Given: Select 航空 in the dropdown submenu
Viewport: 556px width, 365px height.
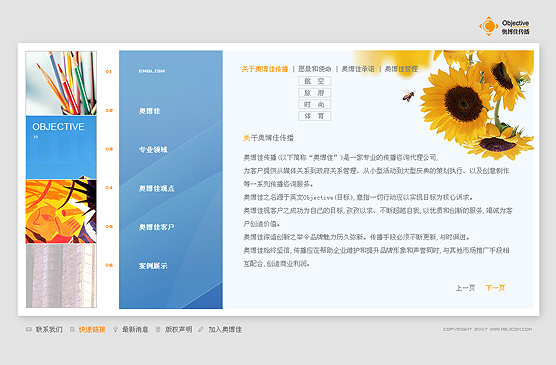Looking at the screenshot, I should coord(315,81).
